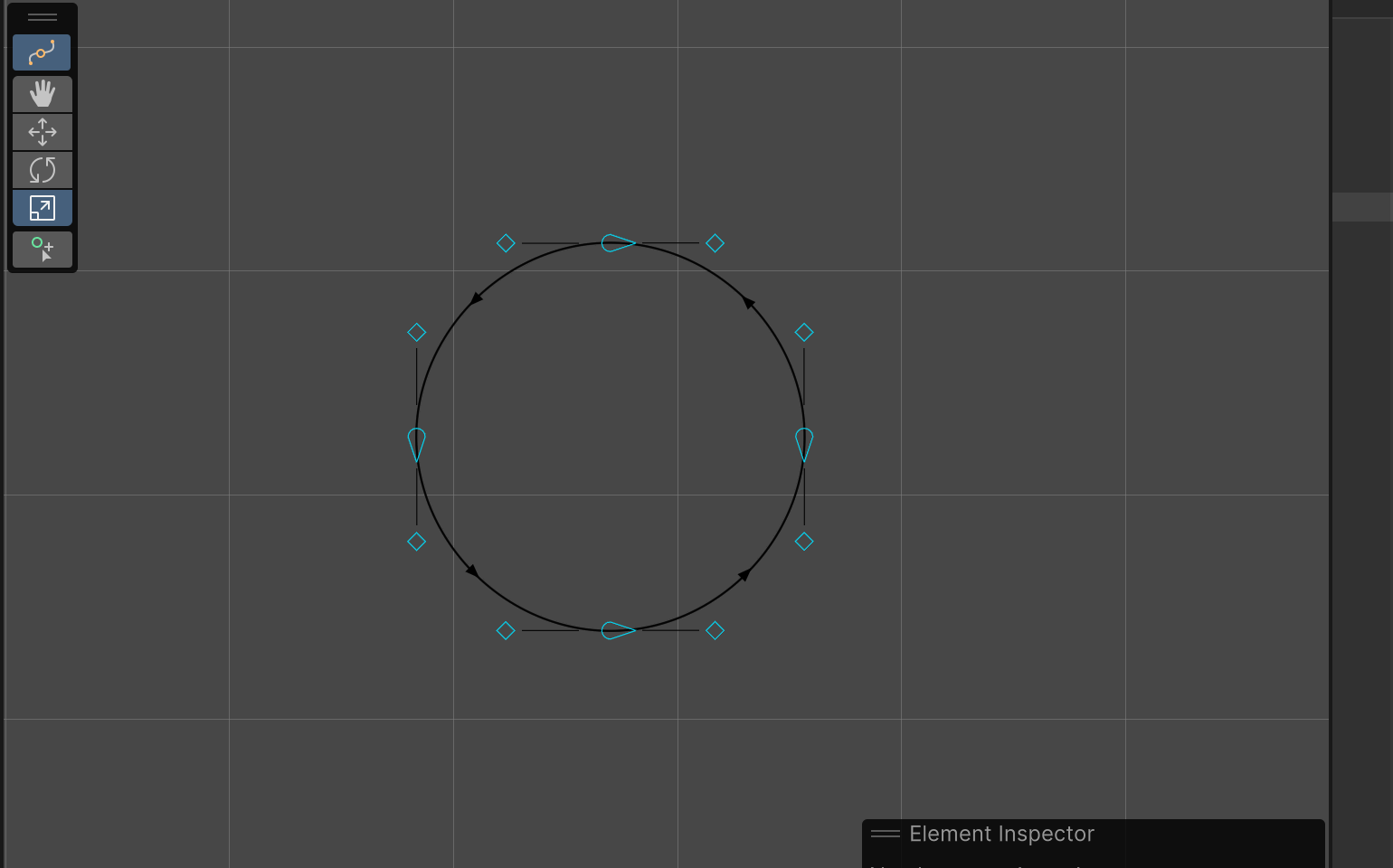The height and width of the screenshot is (868, 1393).
Task: Click the left knot's upper tangent handle
Action: pyautogui.click(x=416, y=333)
